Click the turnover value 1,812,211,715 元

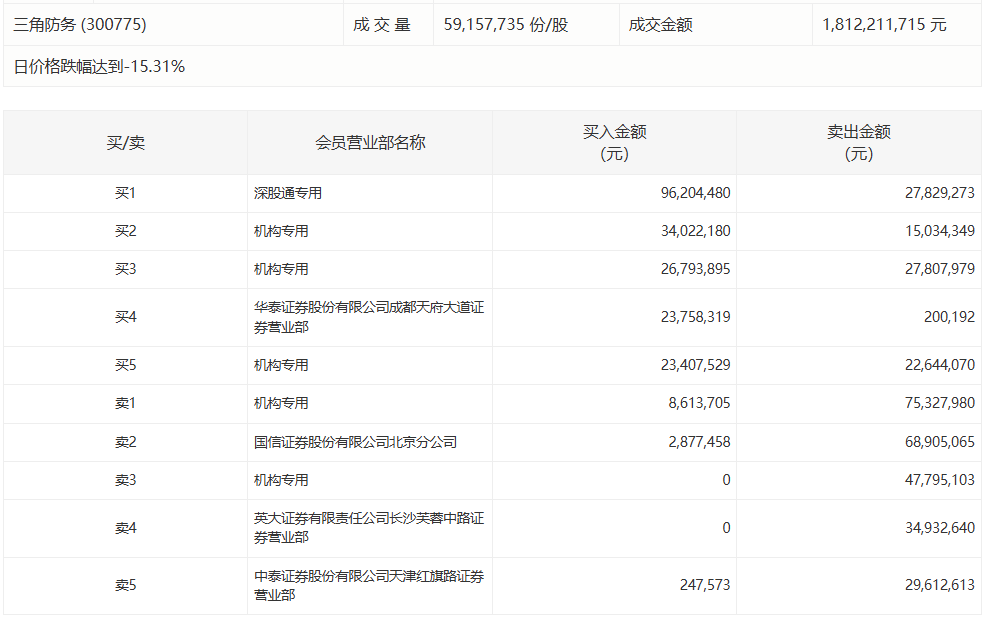(x=884, y=25)
